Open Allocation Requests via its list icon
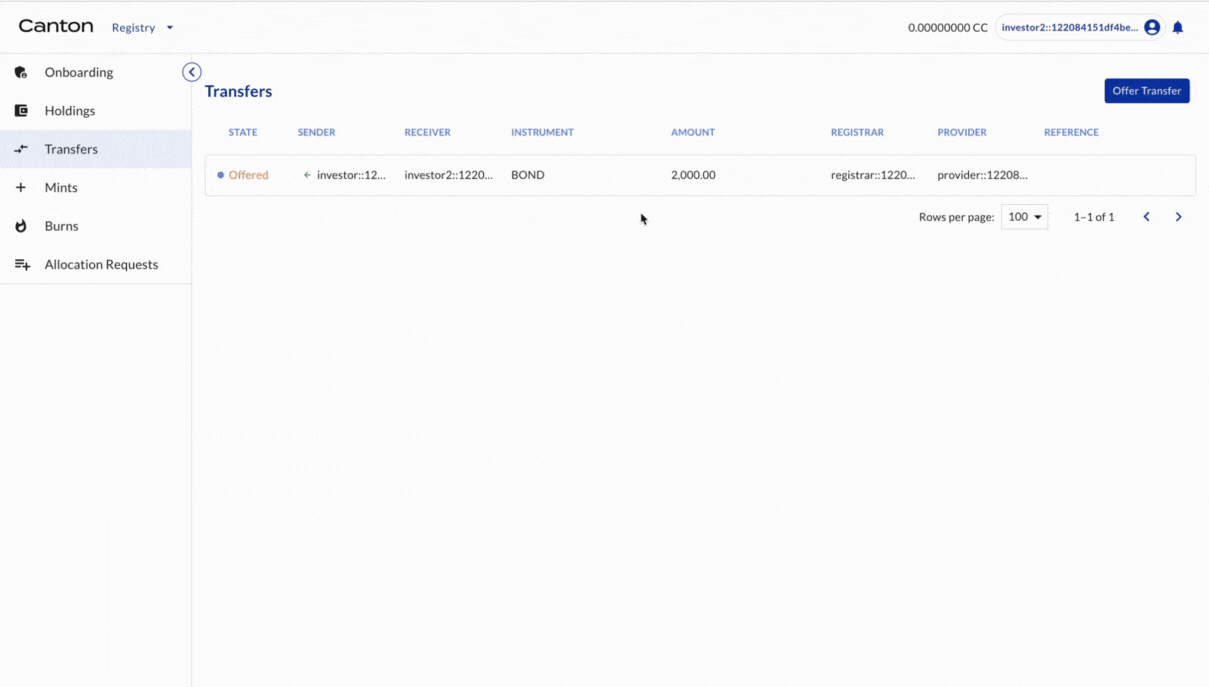This screenshot has width=1209, height=687. click(20, 264)
